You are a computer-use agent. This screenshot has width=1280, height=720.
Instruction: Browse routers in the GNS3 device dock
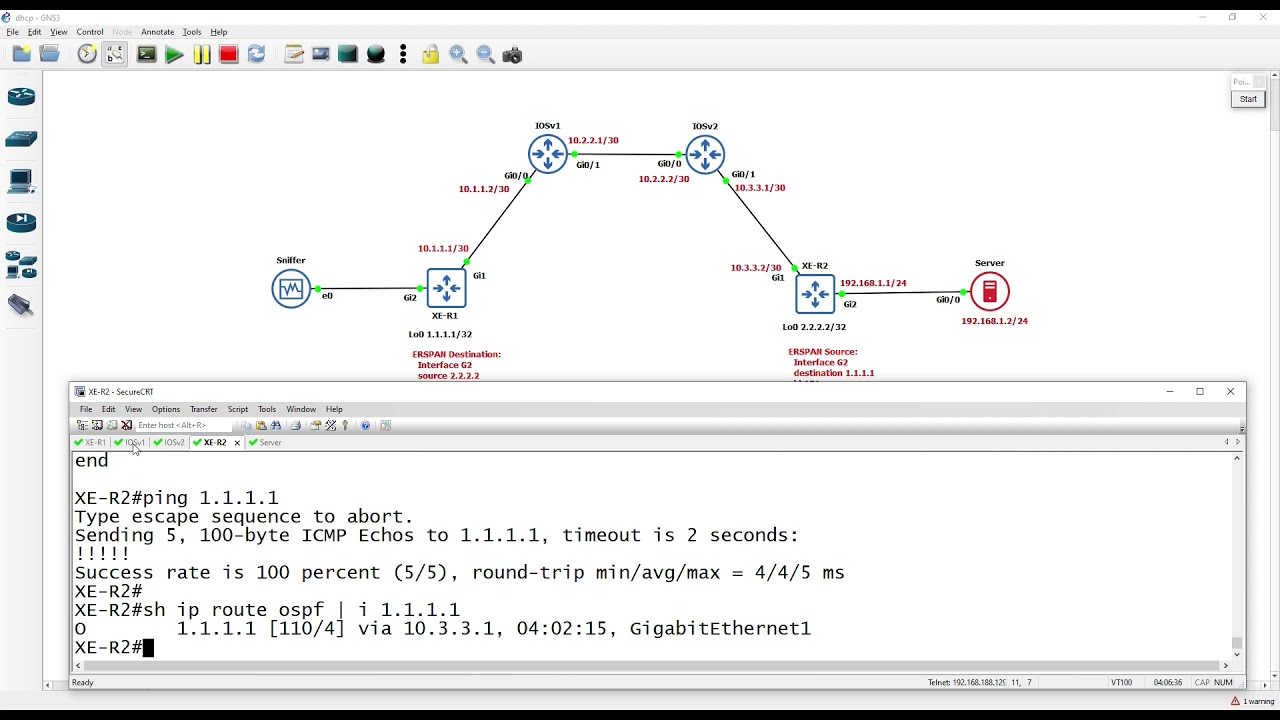coord(21,97)
